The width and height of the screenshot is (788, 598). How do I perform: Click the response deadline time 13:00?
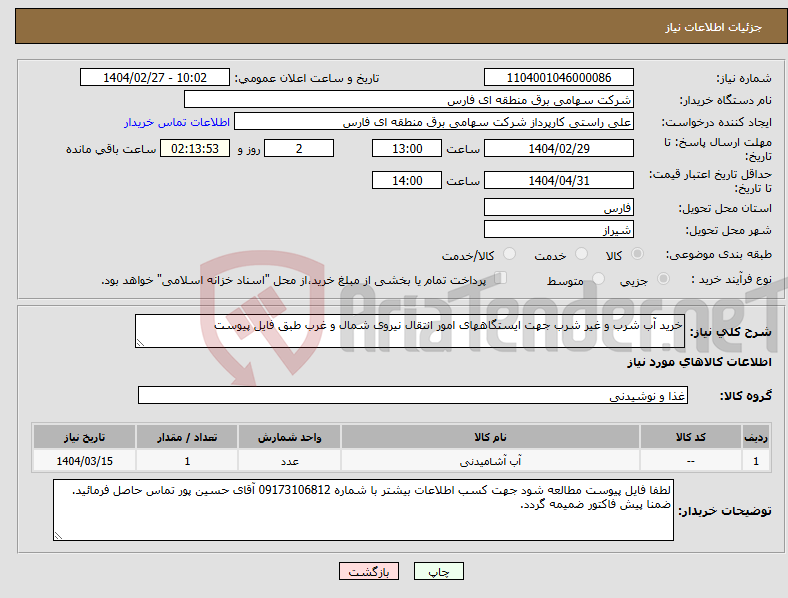coord(407,148)
